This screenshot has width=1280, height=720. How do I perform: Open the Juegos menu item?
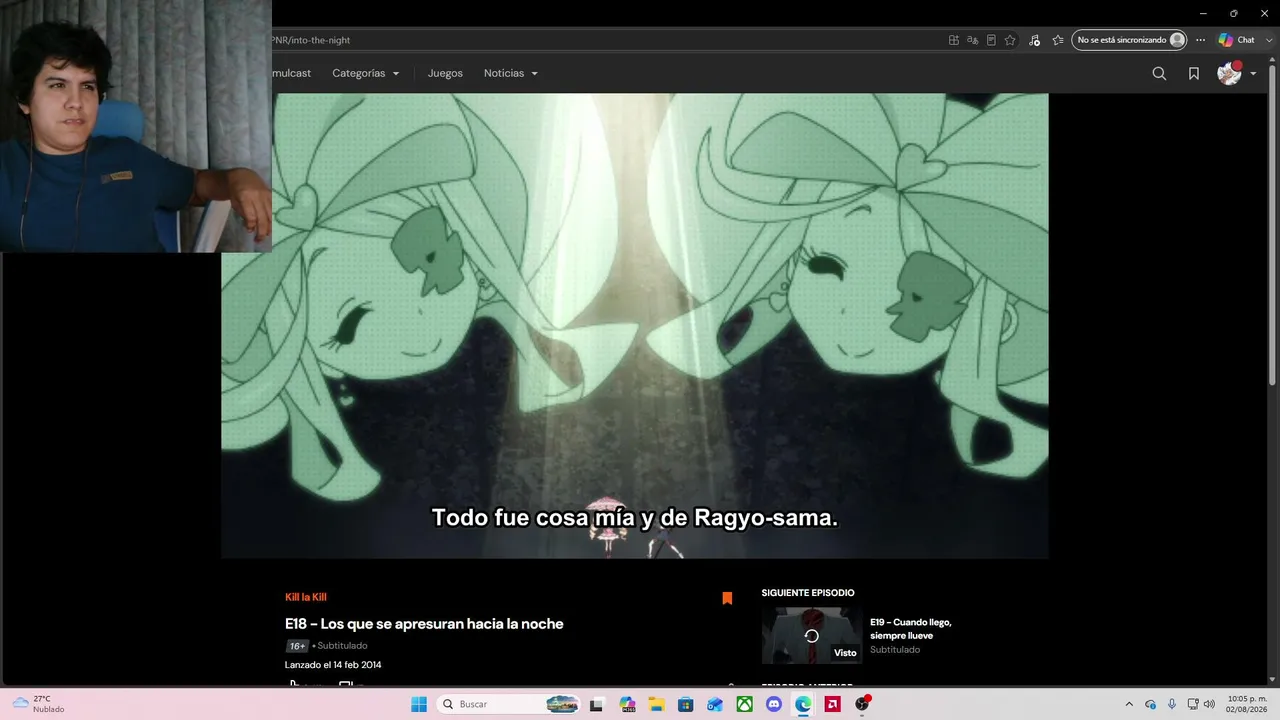pyautogui.click(x=445, y=73)
